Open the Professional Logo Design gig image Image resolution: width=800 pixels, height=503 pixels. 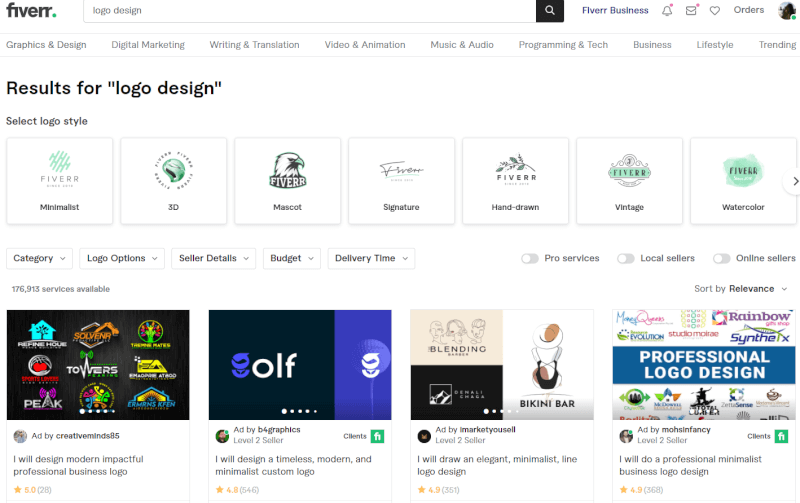pyautogui.click(x=704, y=365)
